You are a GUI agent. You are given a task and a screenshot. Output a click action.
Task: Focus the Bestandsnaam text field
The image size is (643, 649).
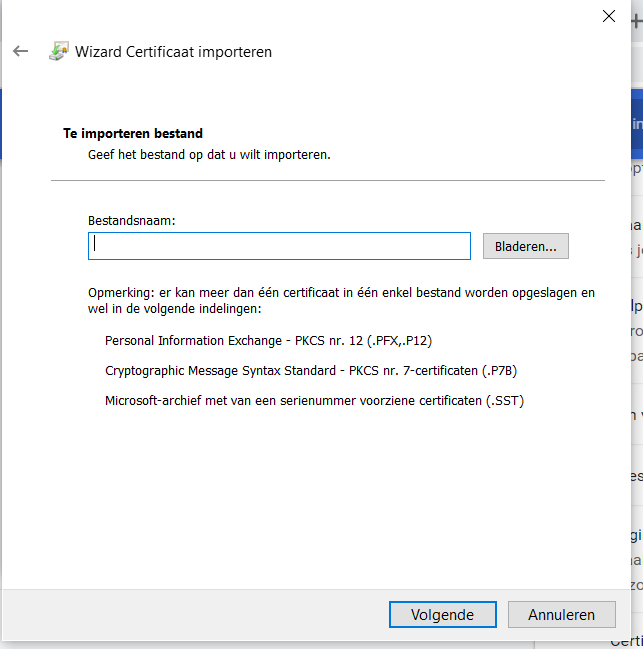pos(279,246)
